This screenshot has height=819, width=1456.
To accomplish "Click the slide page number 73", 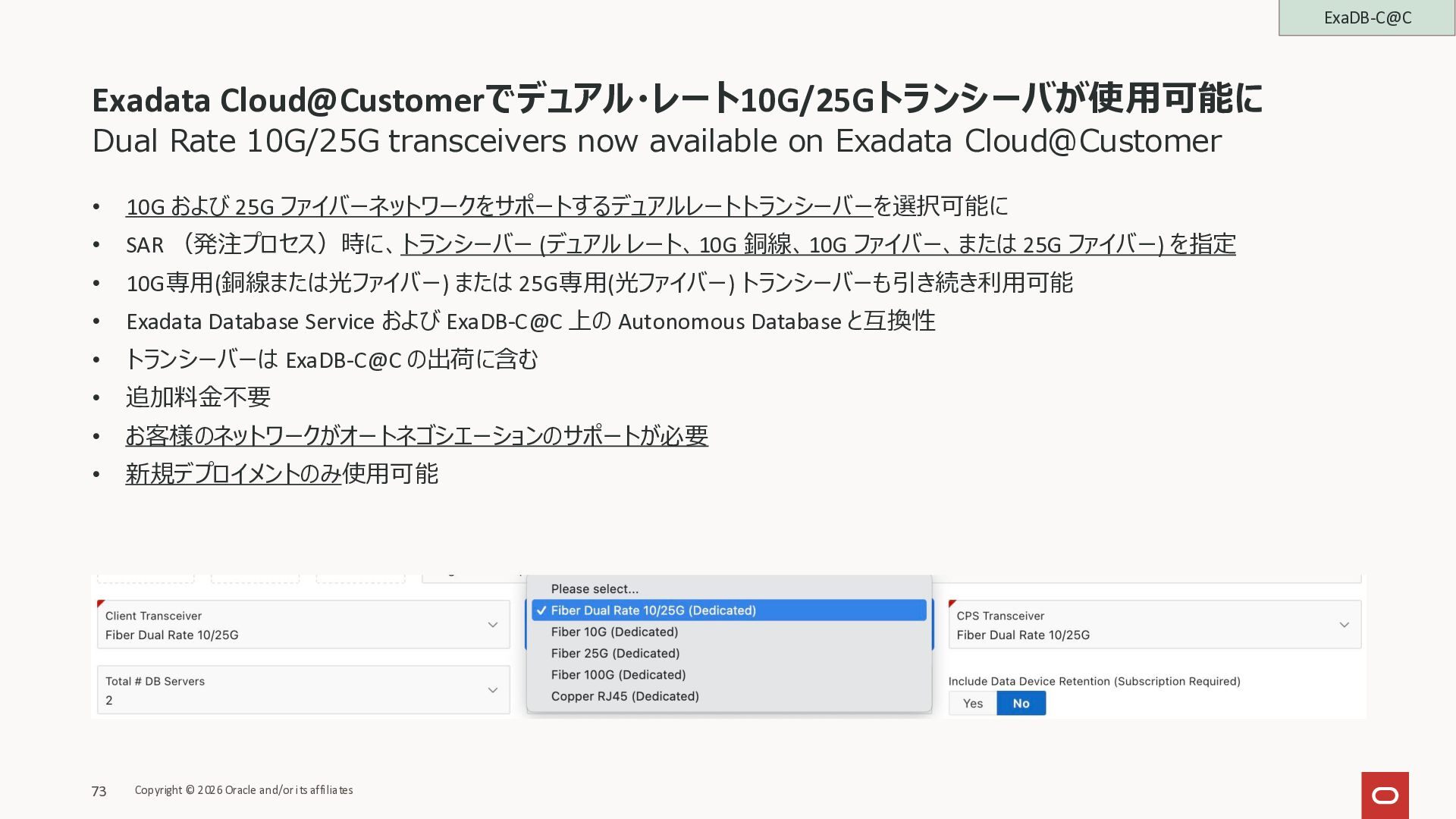I will [99, 791].
